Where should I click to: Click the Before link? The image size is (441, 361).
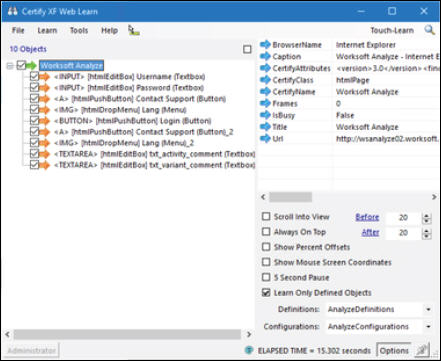point(367,217)
